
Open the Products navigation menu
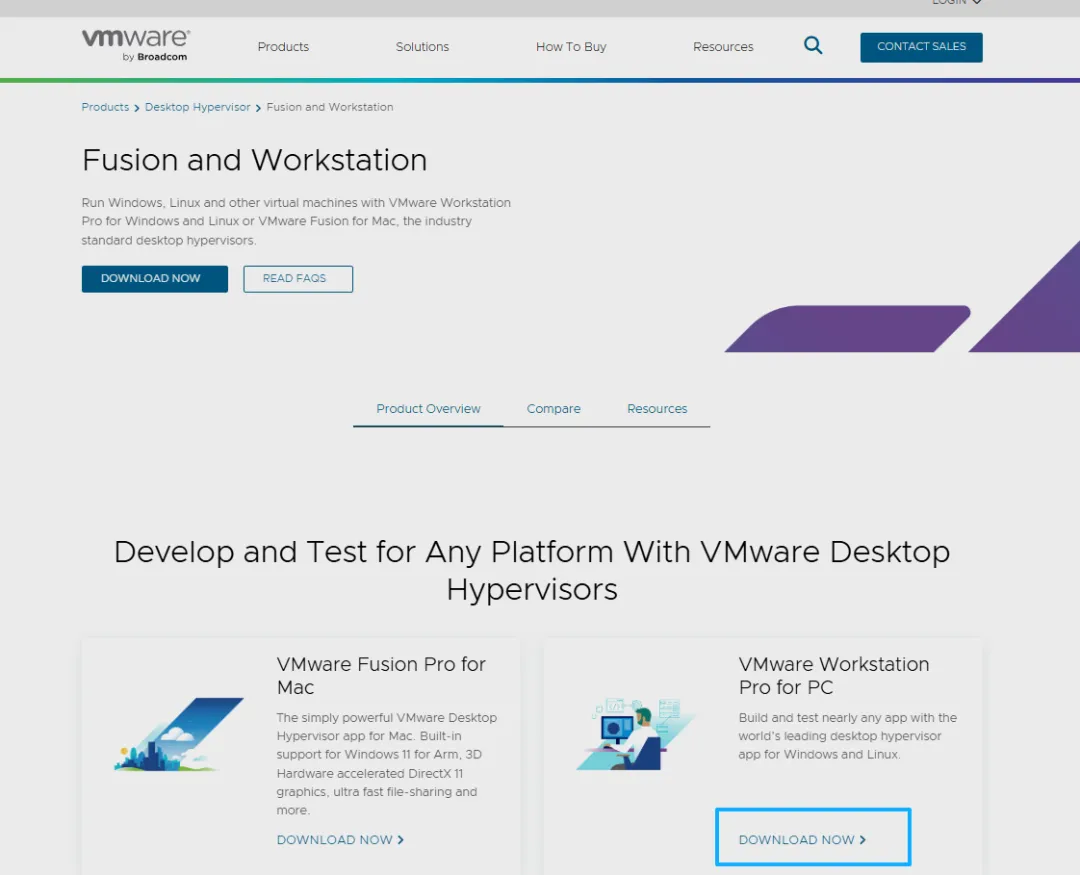coord(283,47)
